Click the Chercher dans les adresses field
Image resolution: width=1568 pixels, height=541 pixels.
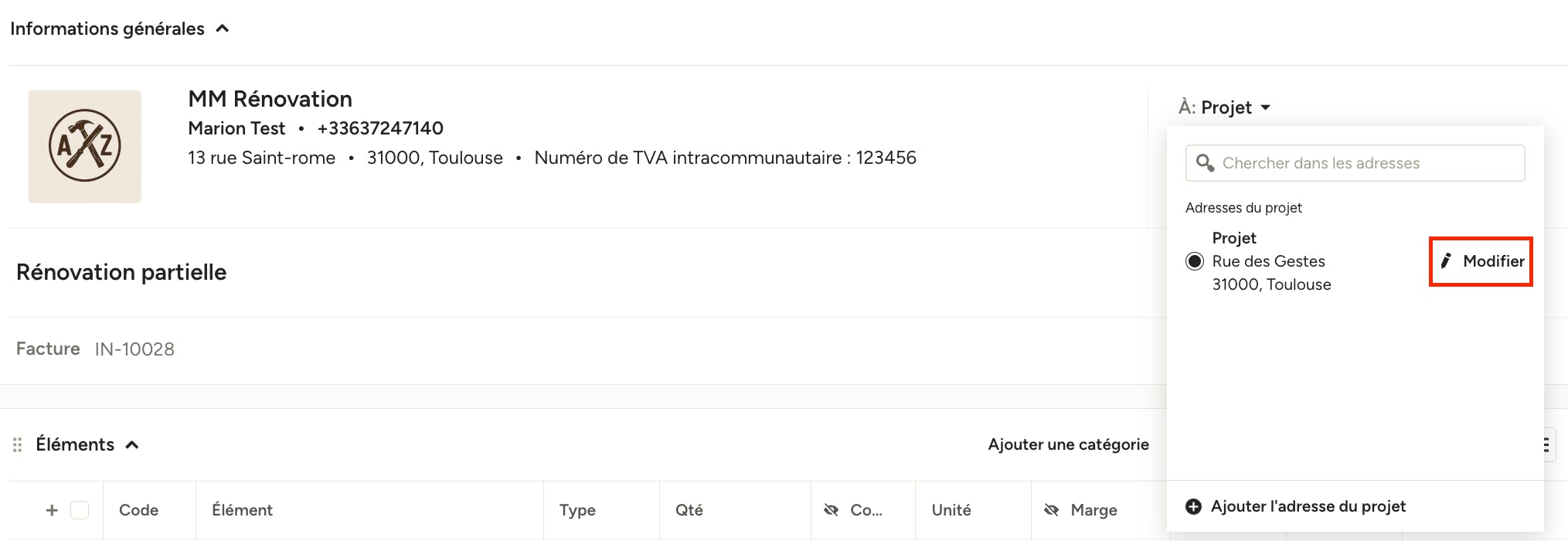(1355, 163)
